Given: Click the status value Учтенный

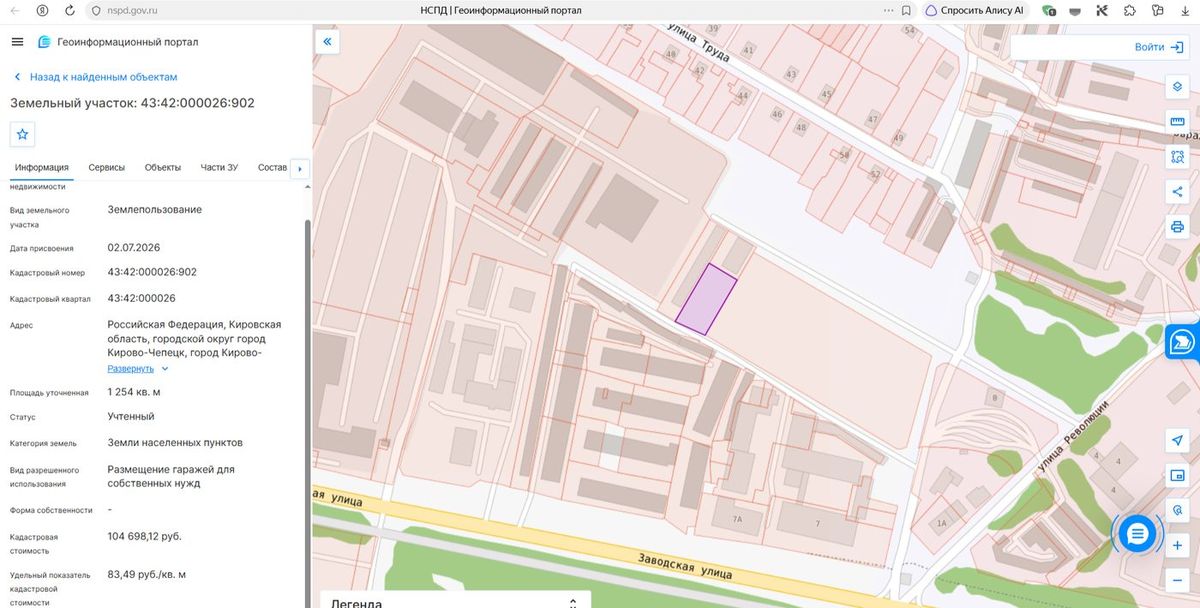Looking at the screenshot, I should tap(131, 416).
